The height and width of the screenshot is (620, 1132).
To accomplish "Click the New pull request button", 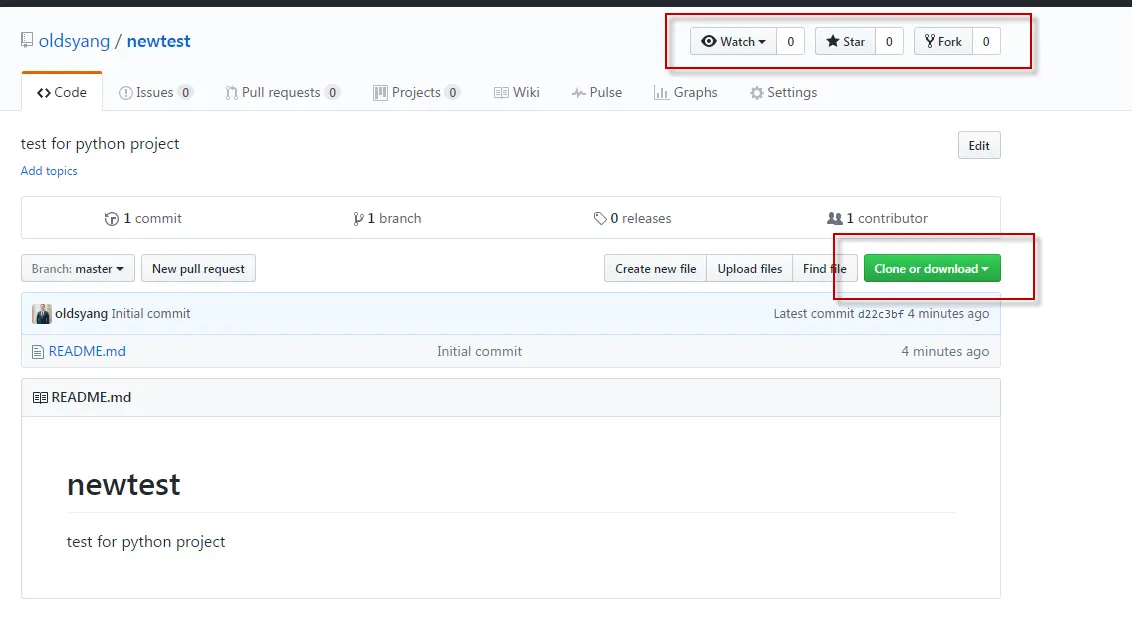I will [199, 268].
